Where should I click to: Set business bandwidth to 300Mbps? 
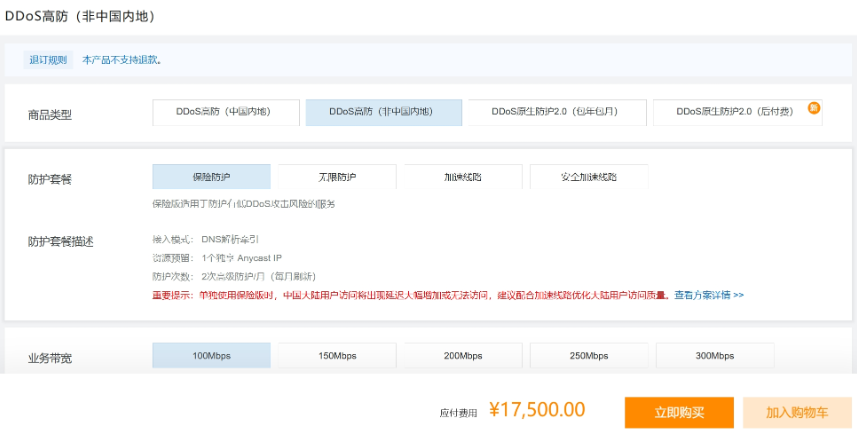coord(715,356)
